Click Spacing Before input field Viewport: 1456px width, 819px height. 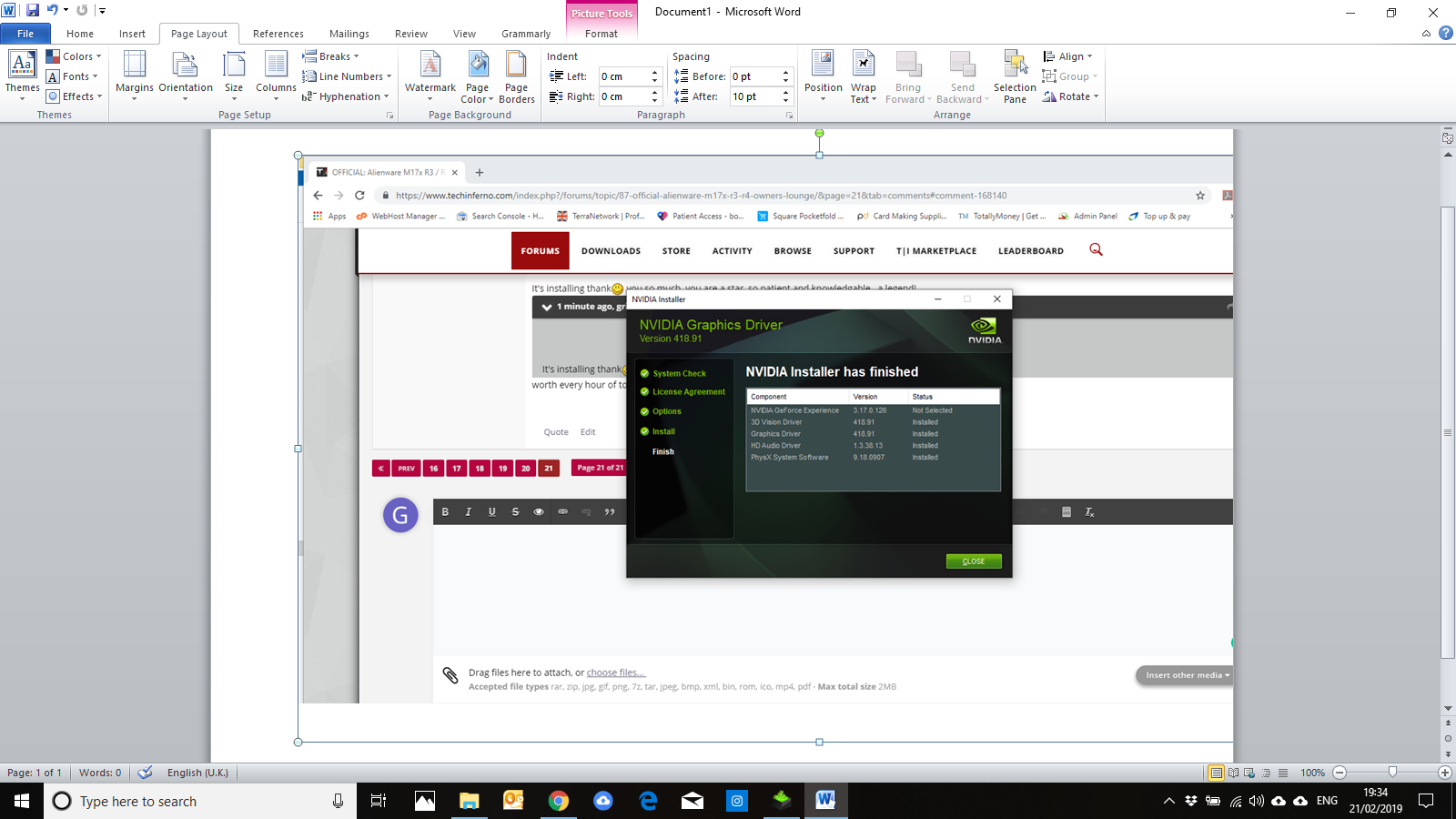pyautogui.click(x=755, y=76)
